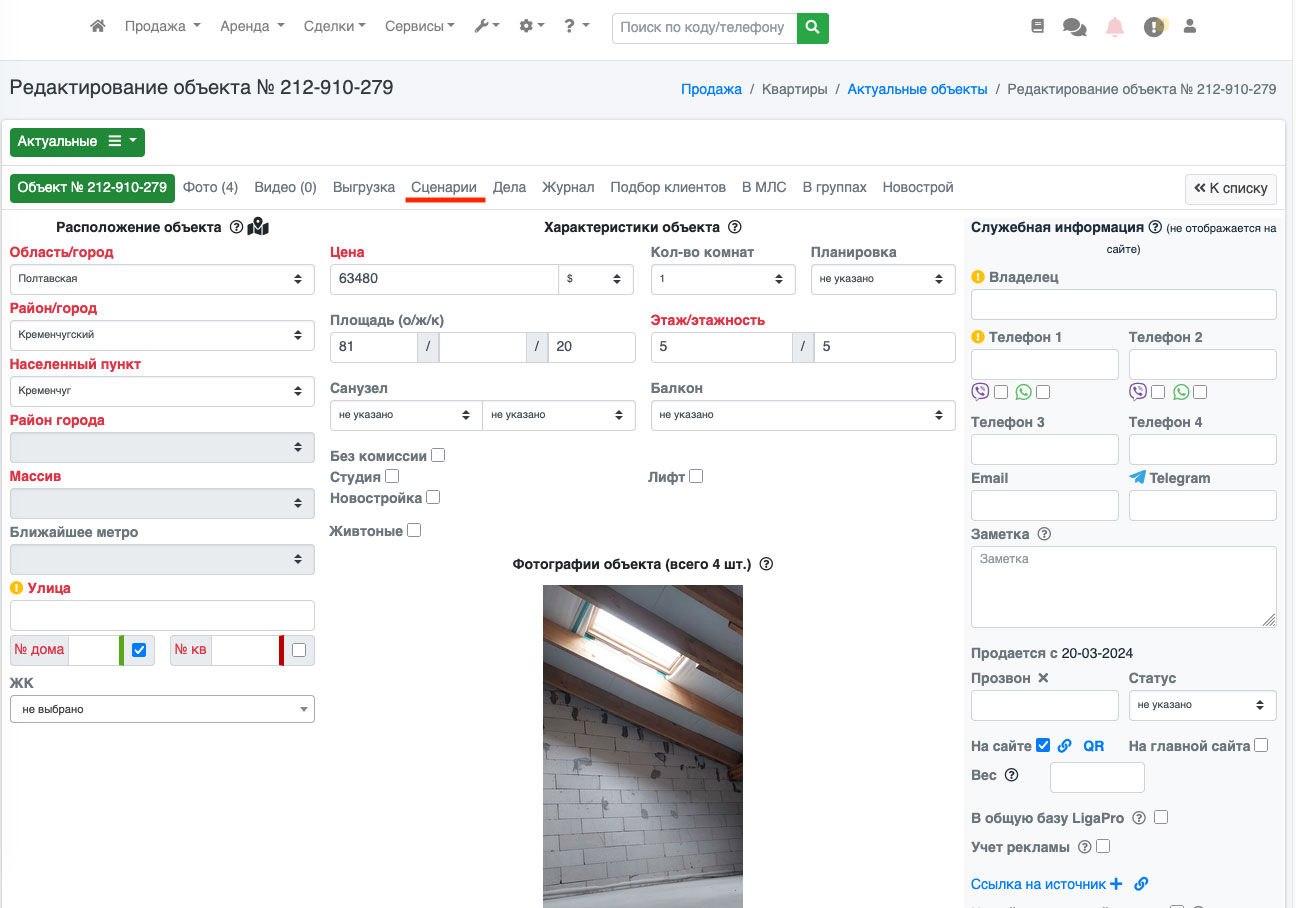The image size is (1296, 908).
Task: Open the map icon beside Расположение объекта
Action: tap(258, 227)
